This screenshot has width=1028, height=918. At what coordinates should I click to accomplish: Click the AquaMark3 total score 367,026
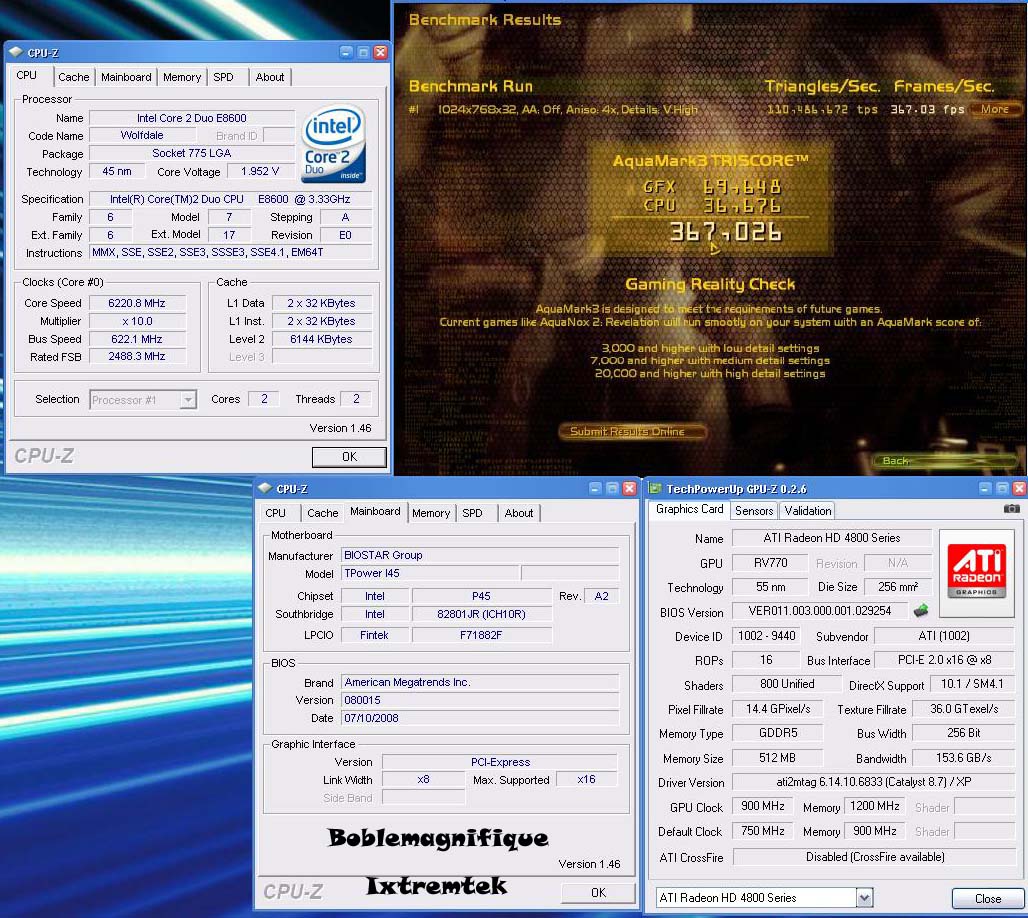coord(725,232)
